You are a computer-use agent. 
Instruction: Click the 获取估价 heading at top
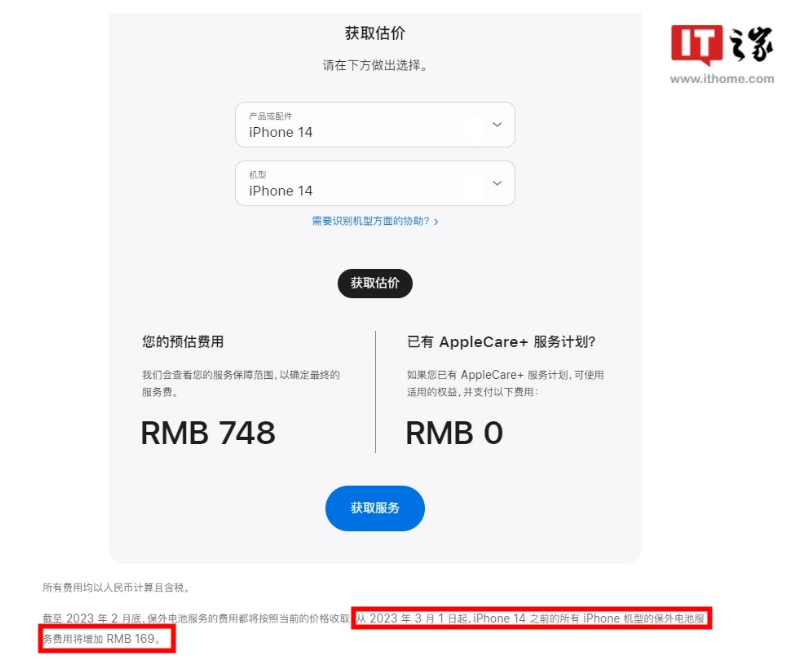coord(375,33)
